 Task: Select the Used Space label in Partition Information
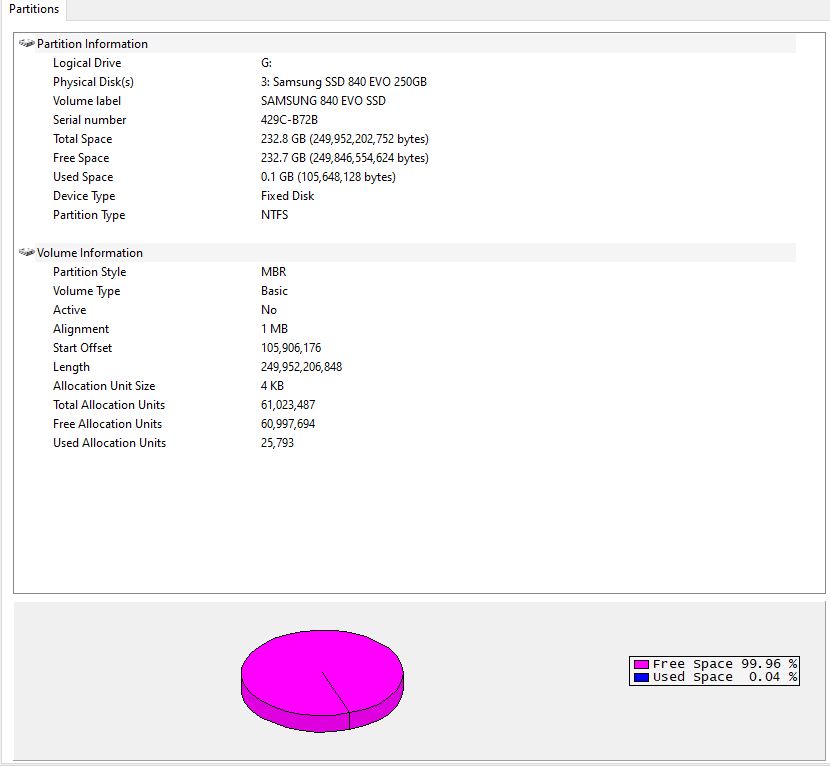83,177
